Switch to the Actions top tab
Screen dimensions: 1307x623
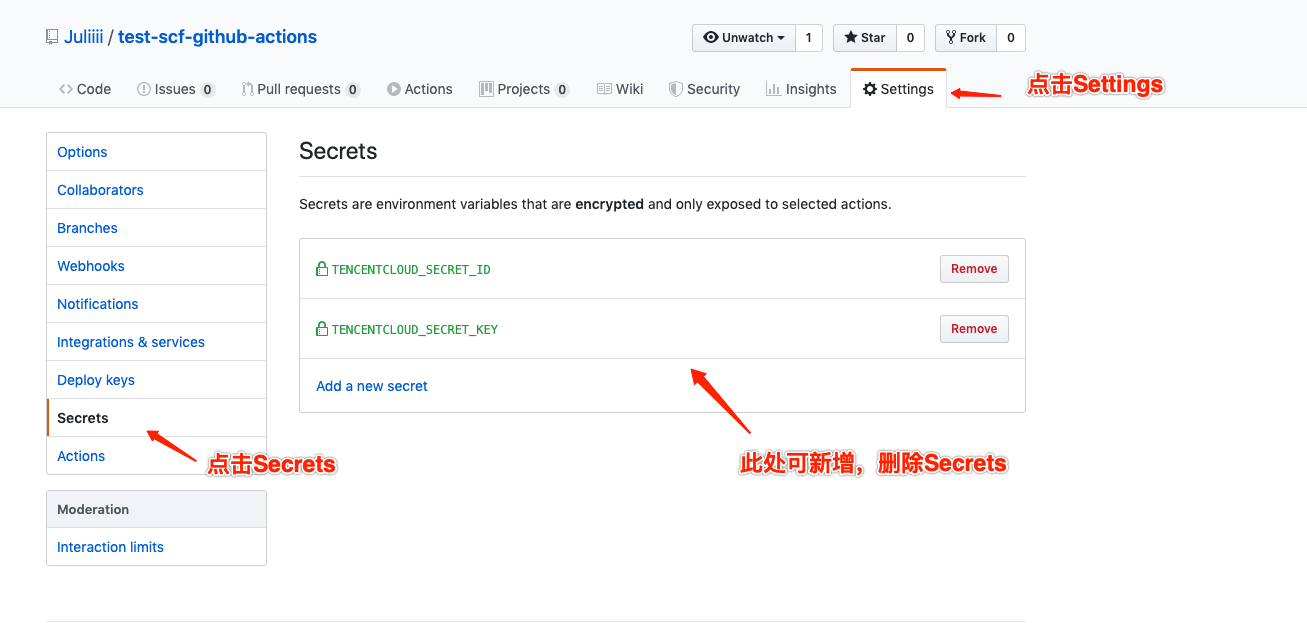click(420, 89)
